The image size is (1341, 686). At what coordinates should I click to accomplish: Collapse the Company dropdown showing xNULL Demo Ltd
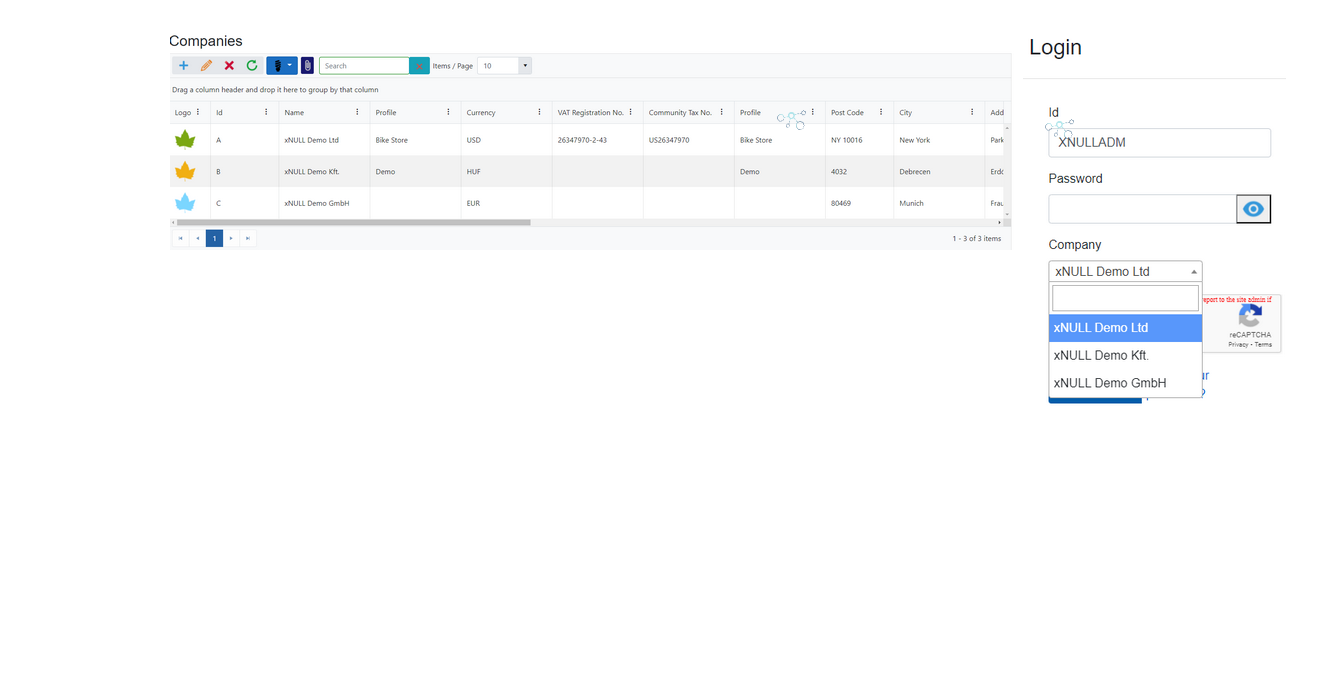[x=1125, y=271]
